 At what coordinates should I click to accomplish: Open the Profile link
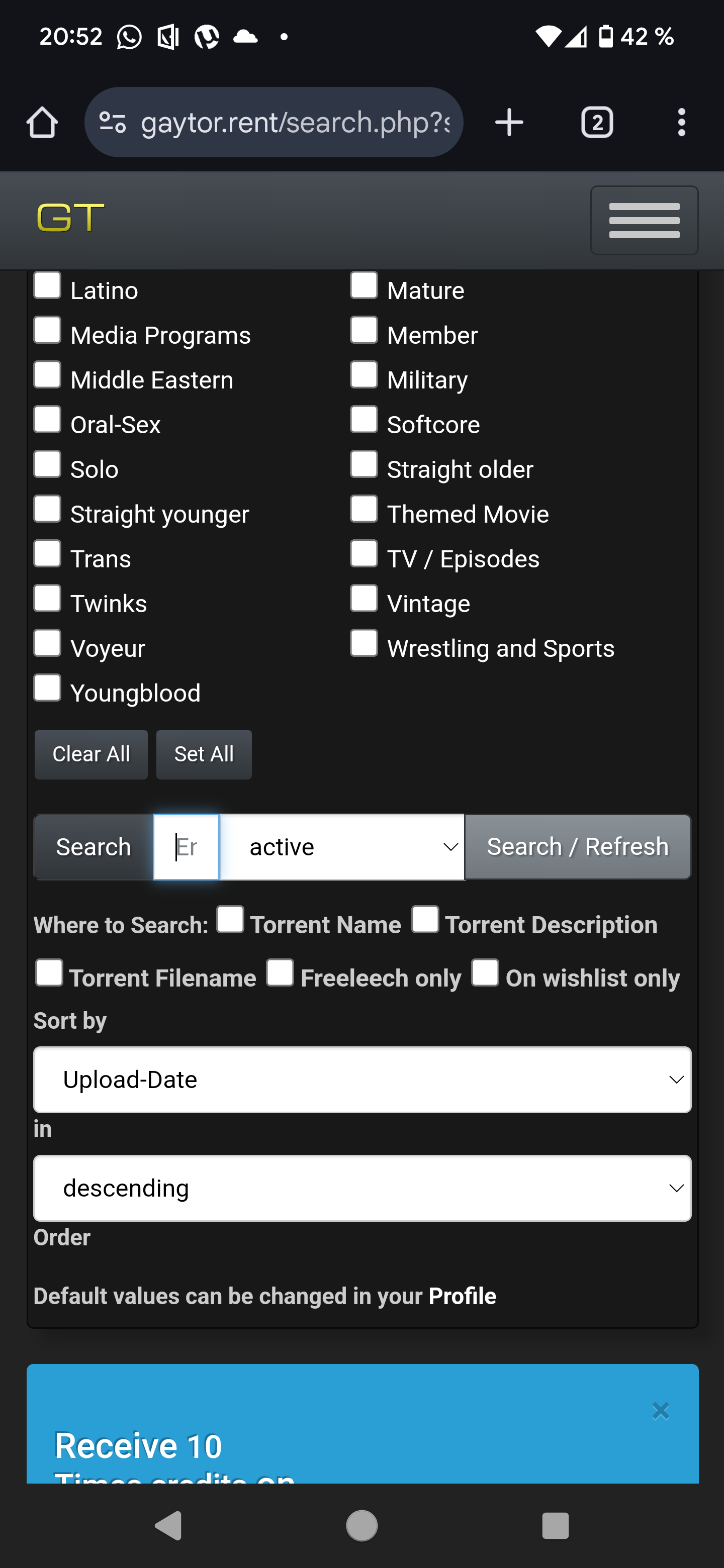pos(462,1297)
